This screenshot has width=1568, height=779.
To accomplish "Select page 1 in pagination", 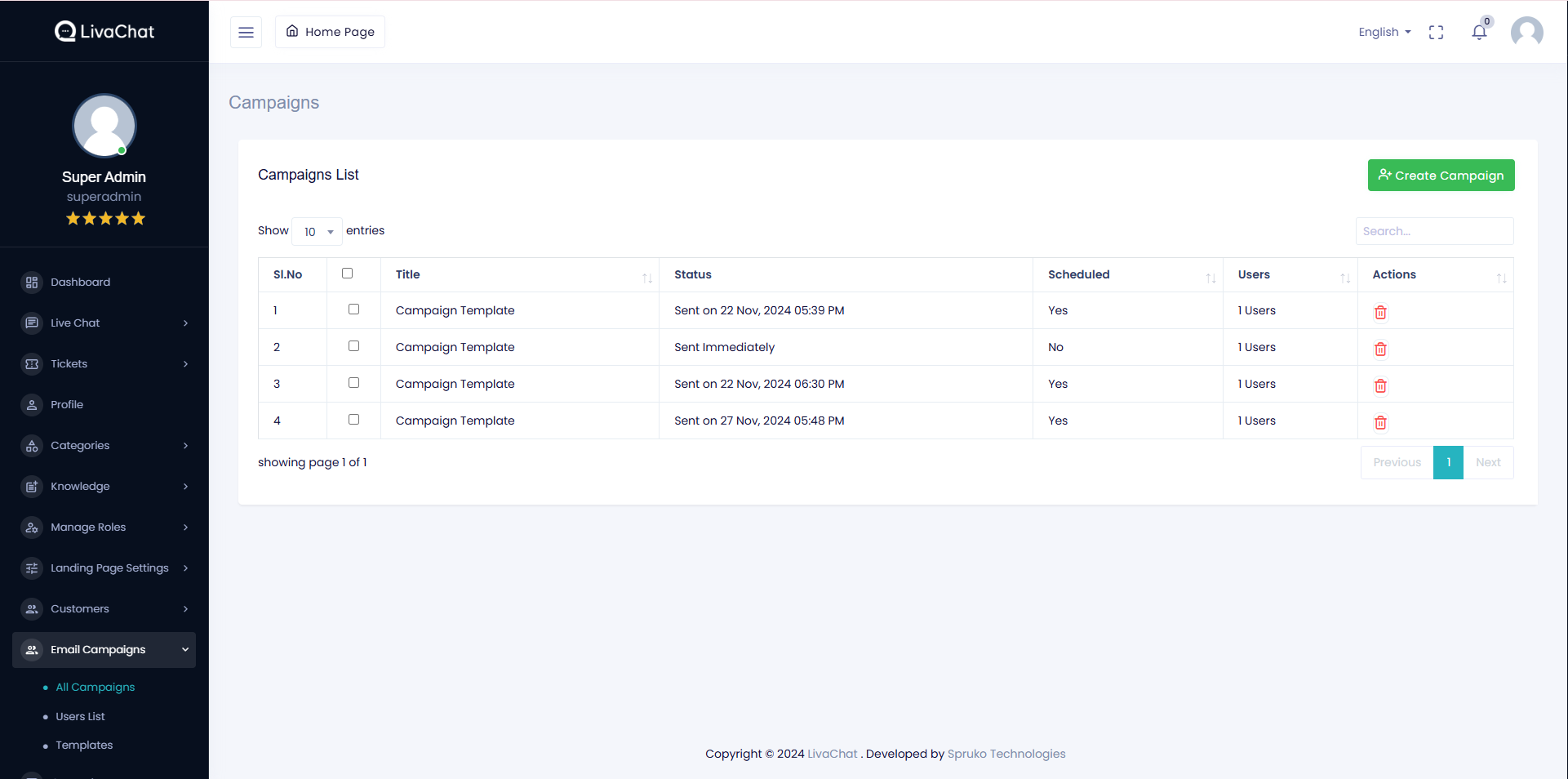I will [x=1448, y=463].
